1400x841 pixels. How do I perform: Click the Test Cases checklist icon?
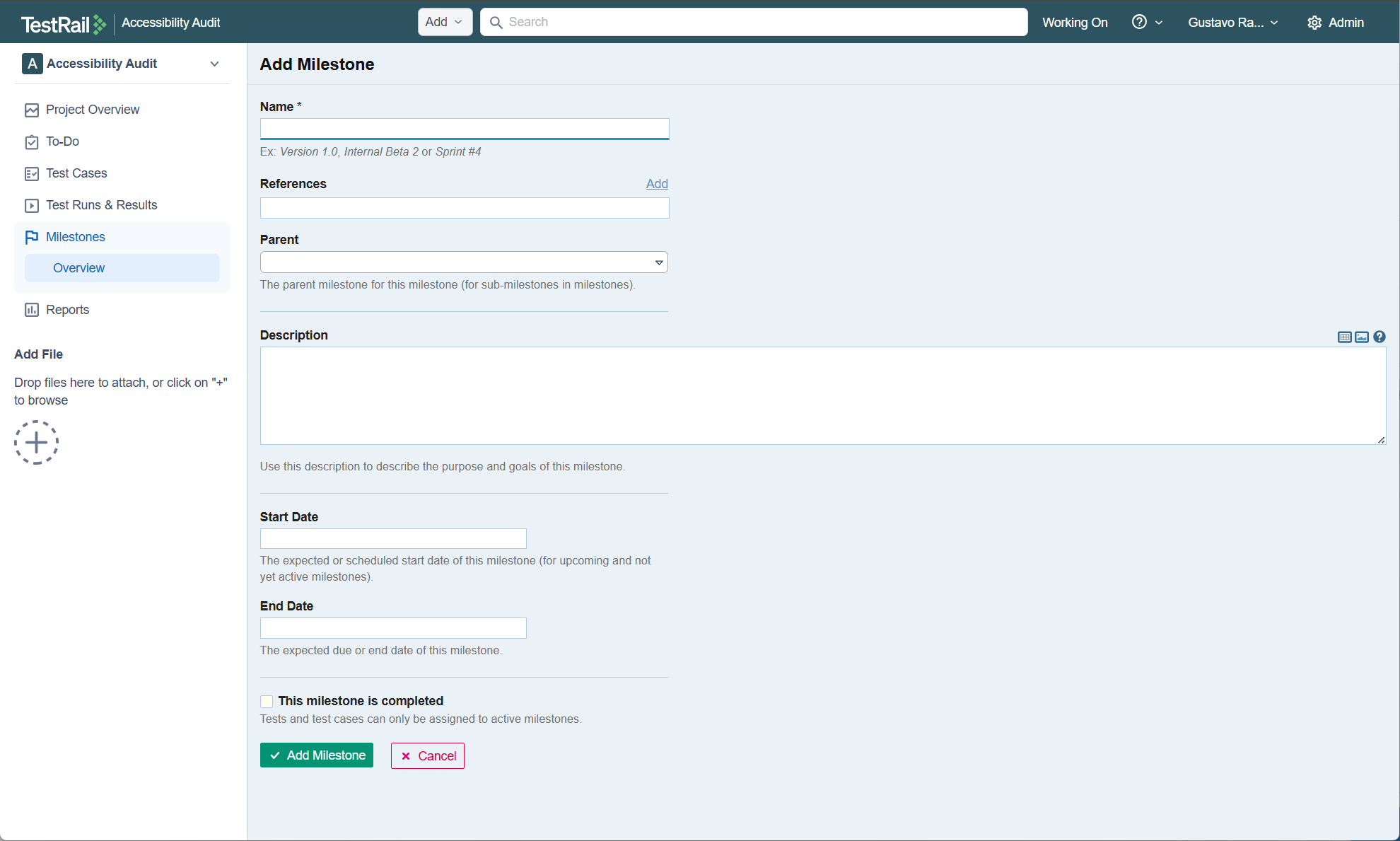click(32, 174)
